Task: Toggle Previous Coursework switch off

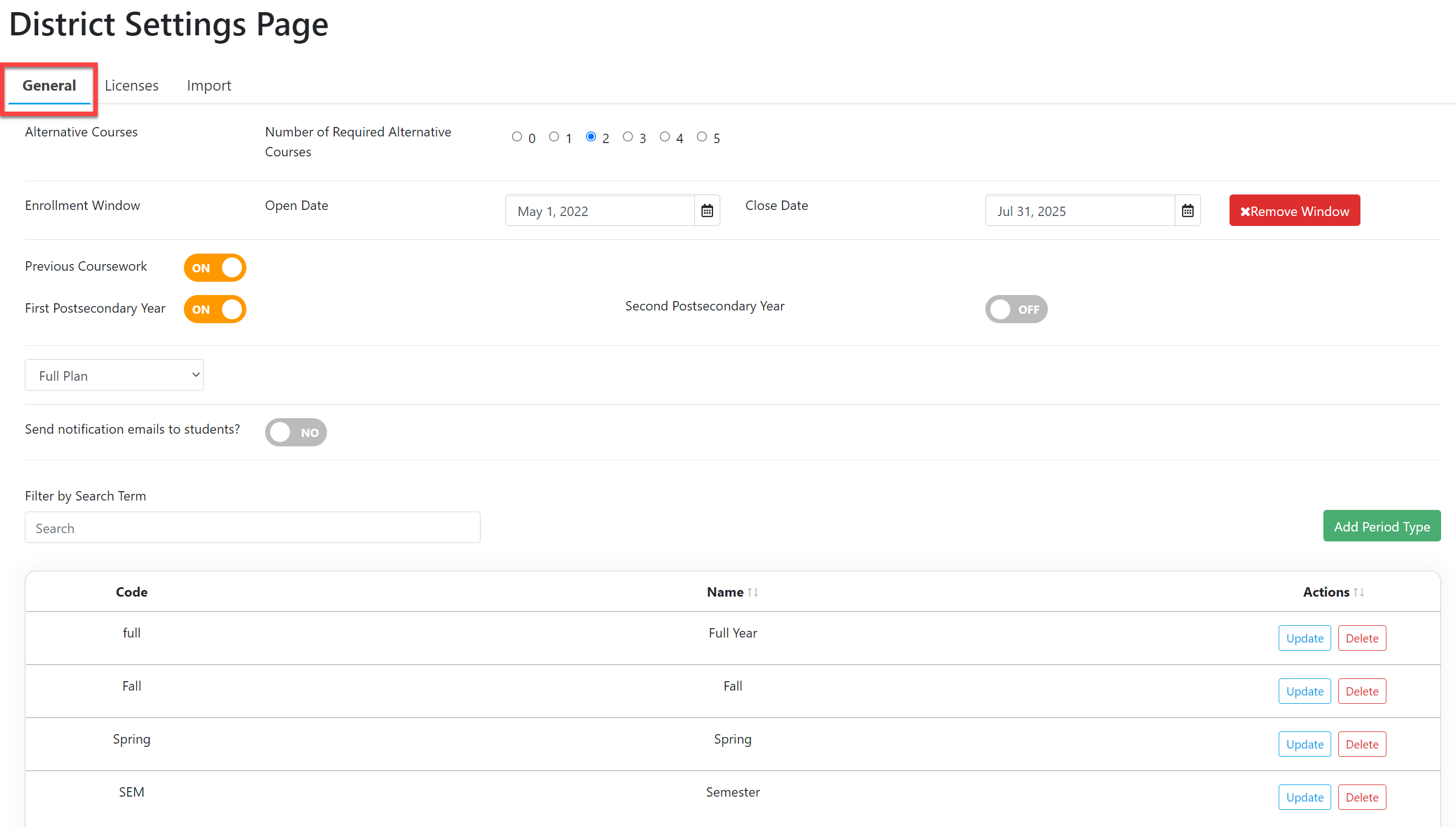Action: 215,267
